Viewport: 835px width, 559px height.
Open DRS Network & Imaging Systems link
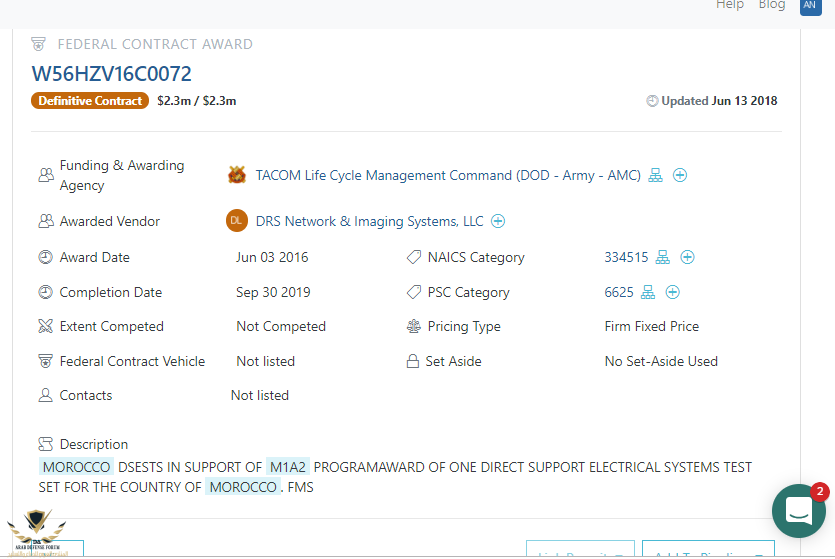click(369, 221)
